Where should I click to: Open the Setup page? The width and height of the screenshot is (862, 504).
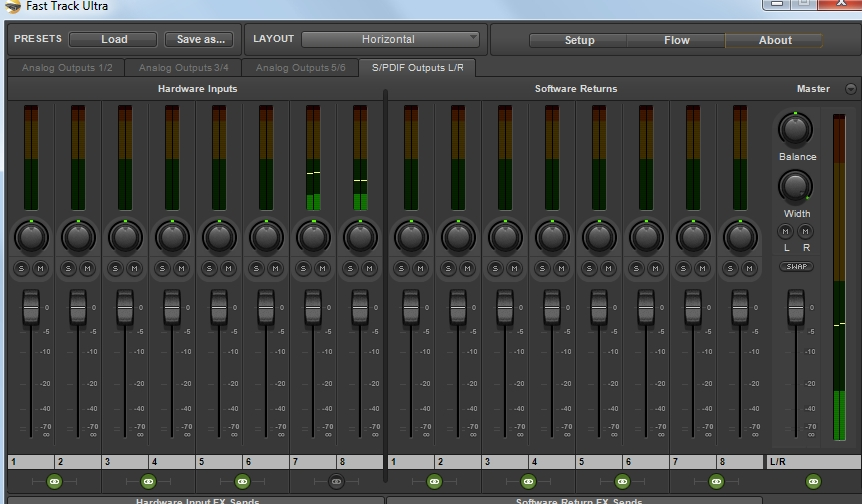578,40
